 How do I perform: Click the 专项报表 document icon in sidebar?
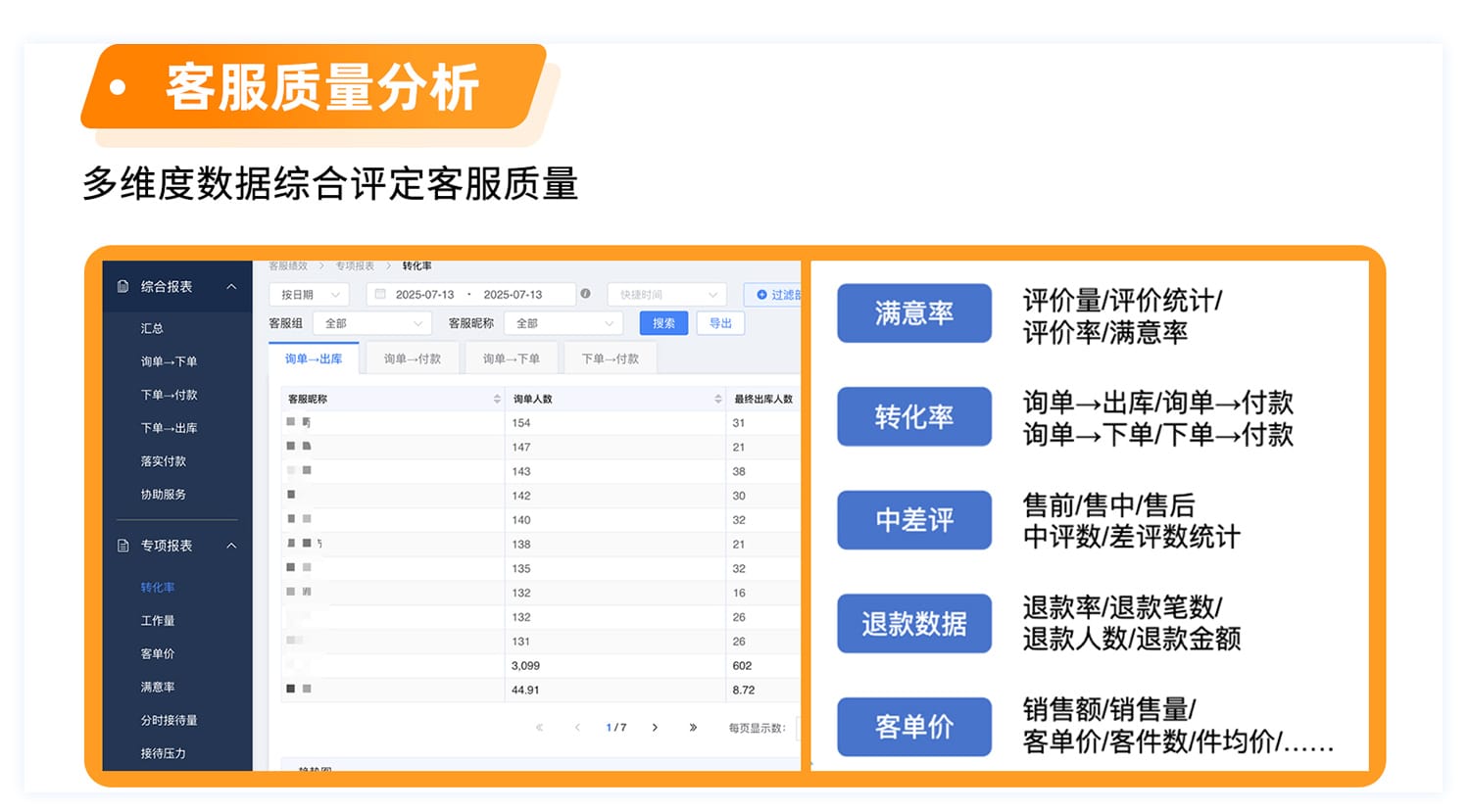(122, 546)
